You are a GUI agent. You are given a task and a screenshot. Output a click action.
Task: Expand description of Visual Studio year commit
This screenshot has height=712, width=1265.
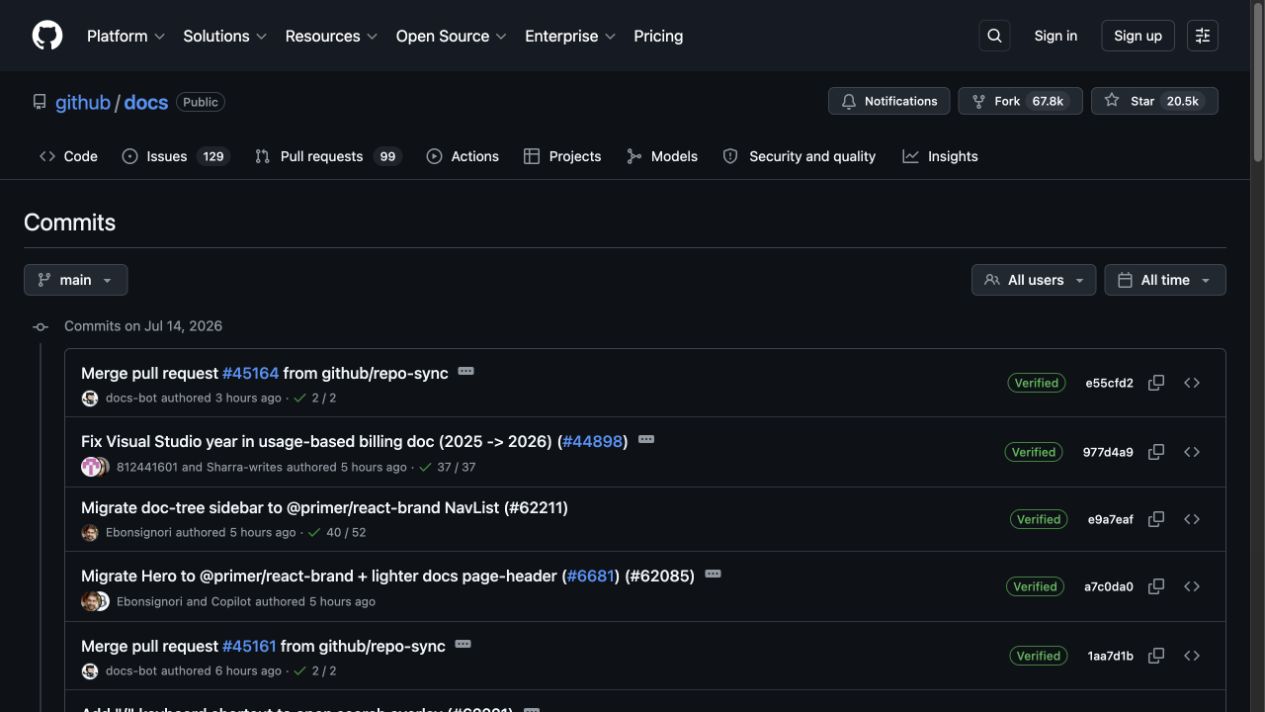coord(646,439)
